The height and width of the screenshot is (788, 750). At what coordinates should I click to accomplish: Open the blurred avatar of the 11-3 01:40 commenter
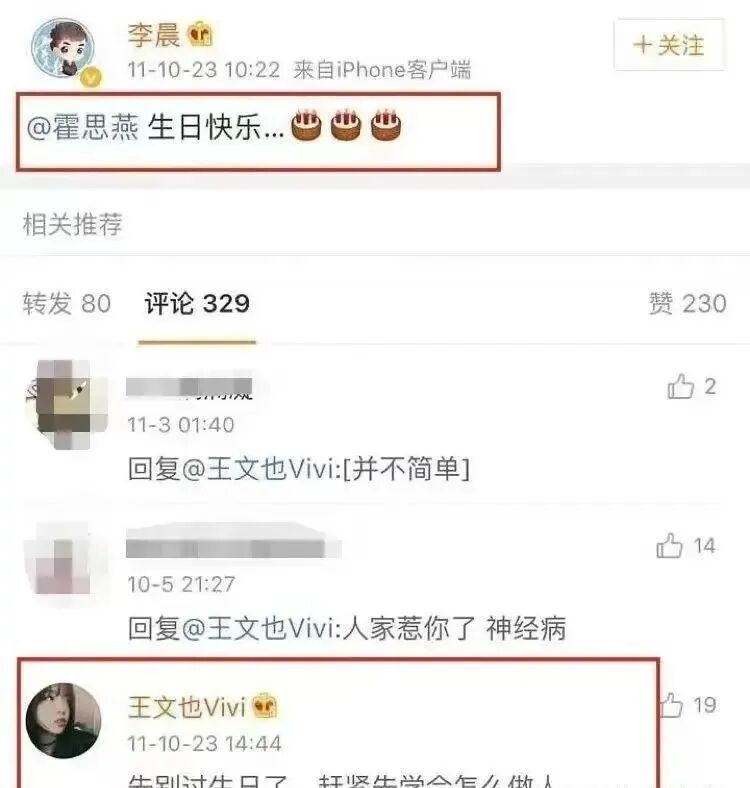(x=65, y=405)
